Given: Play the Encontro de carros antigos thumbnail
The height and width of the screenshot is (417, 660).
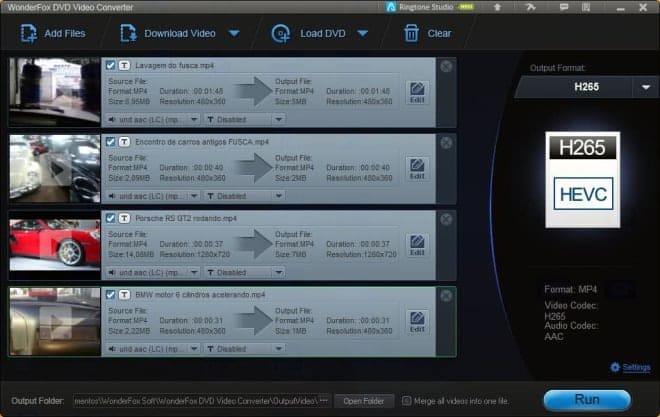Looking at the screenshot, I should point(55,169).
